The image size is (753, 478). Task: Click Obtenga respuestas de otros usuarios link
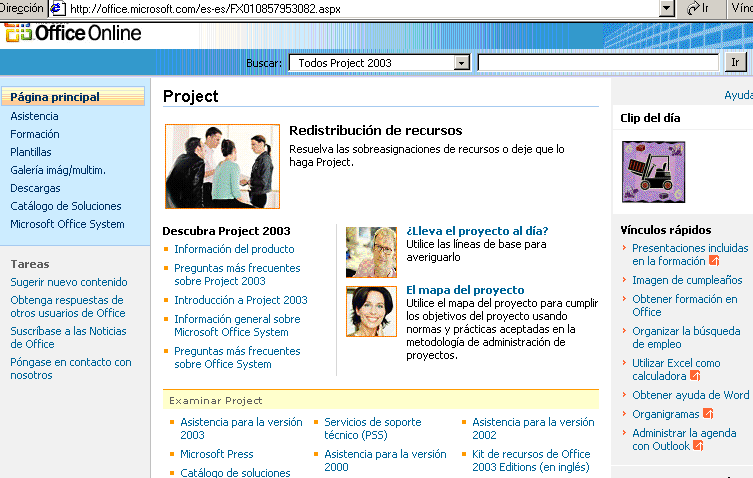pyautogui.click(x=68, y=306)
